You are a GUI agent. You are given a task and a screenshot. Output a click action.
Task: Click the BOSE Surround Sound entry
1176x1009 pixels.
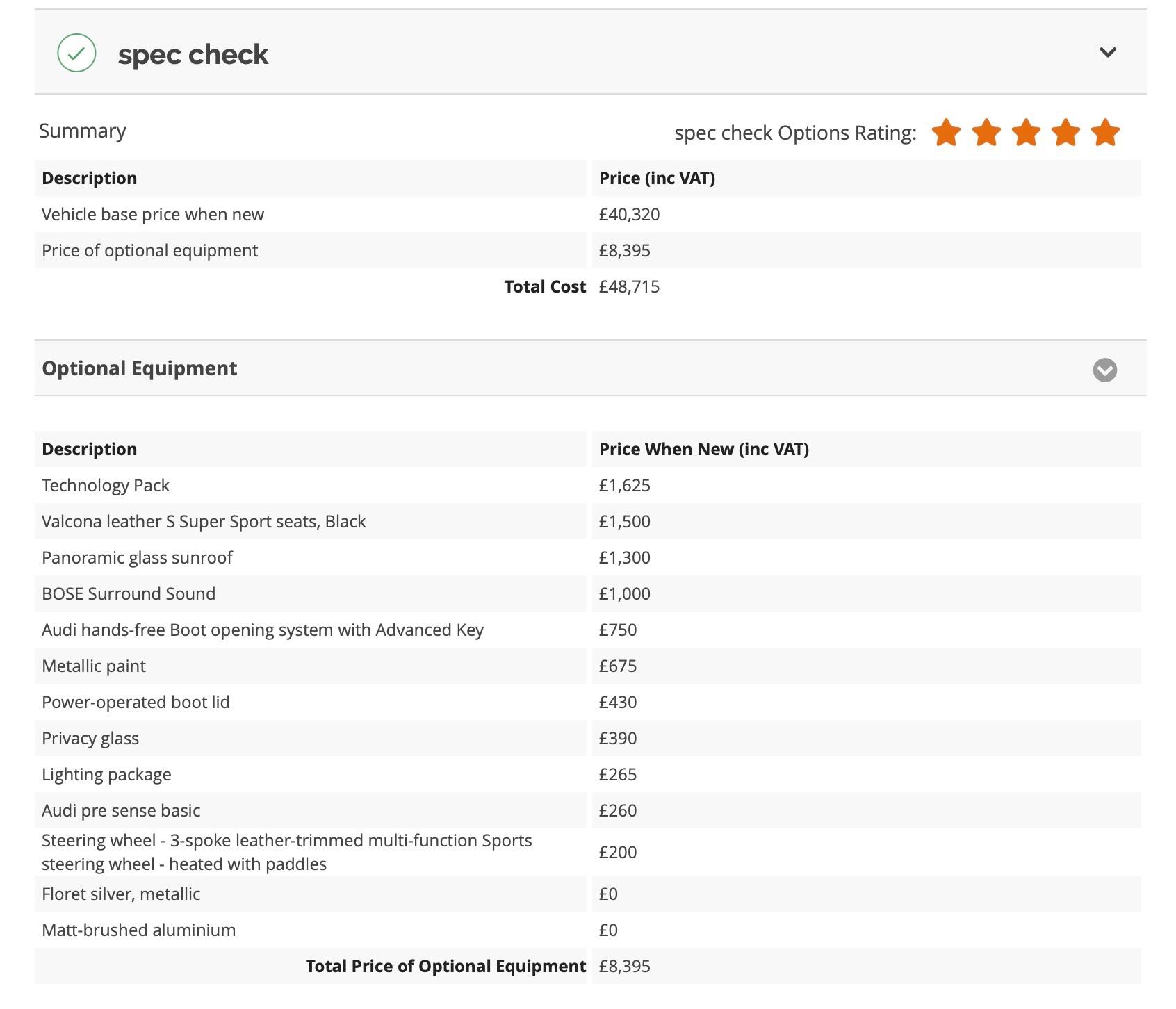point(129,593)
